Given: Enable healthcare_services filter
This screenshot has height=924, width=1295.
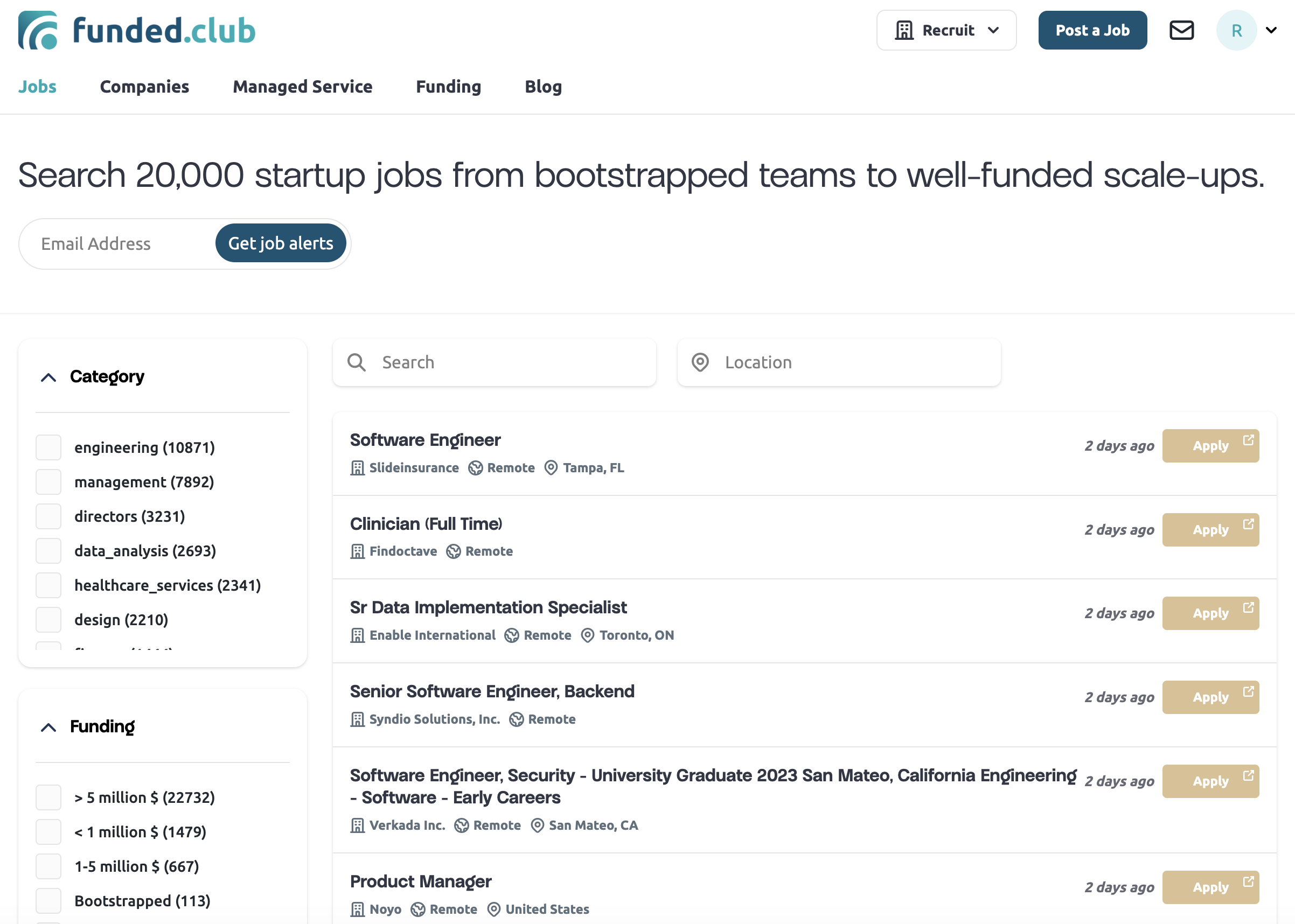Looking at the screenshot, I should pos(48,585).
